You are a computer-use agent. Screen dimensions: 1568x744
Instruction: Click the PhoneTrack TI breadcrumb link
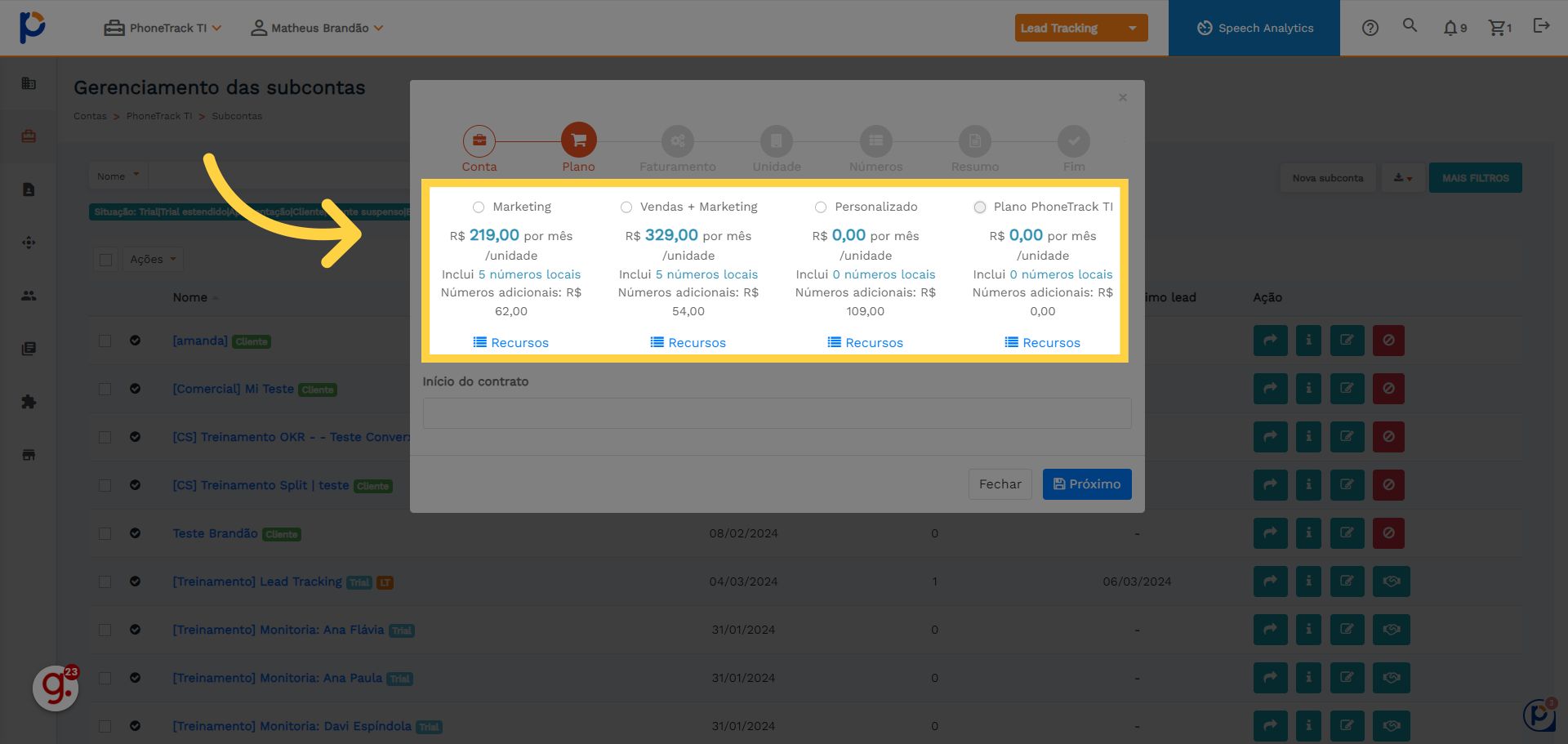point(159,116)
